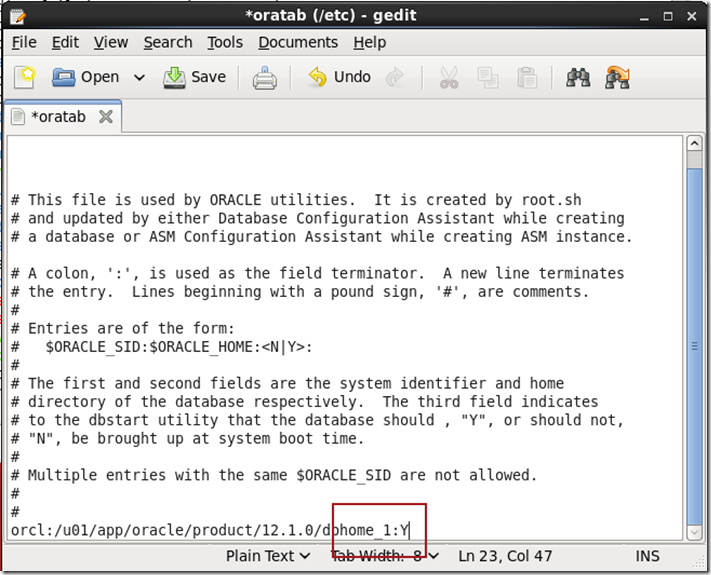Click the Paste clipboard icon
The width and height of the screenshot is (711, 575).
point(527,78)
